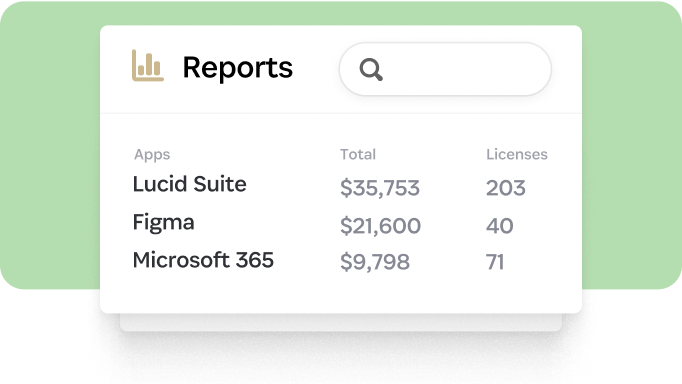Viewport: 682px width, 384px height.
Task: Click the 203 licenses count
Action: point(505,188)
